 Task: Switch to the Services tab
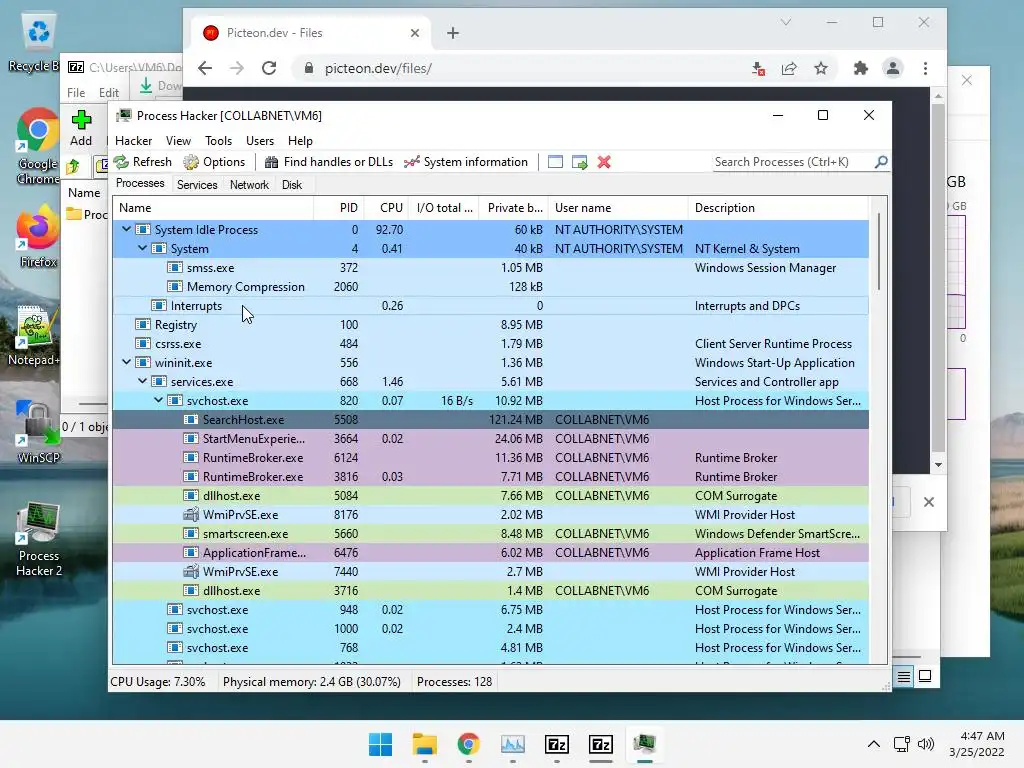[x=197, y=185]
